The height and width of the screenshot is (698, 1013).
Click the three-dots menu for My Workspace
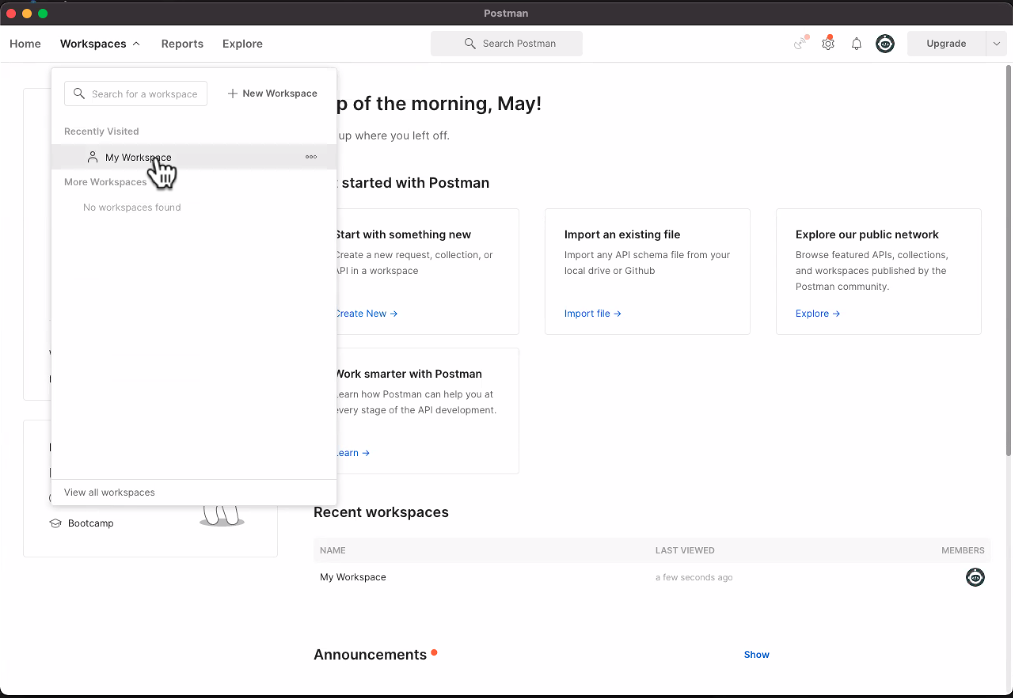[x=311, y=157]
